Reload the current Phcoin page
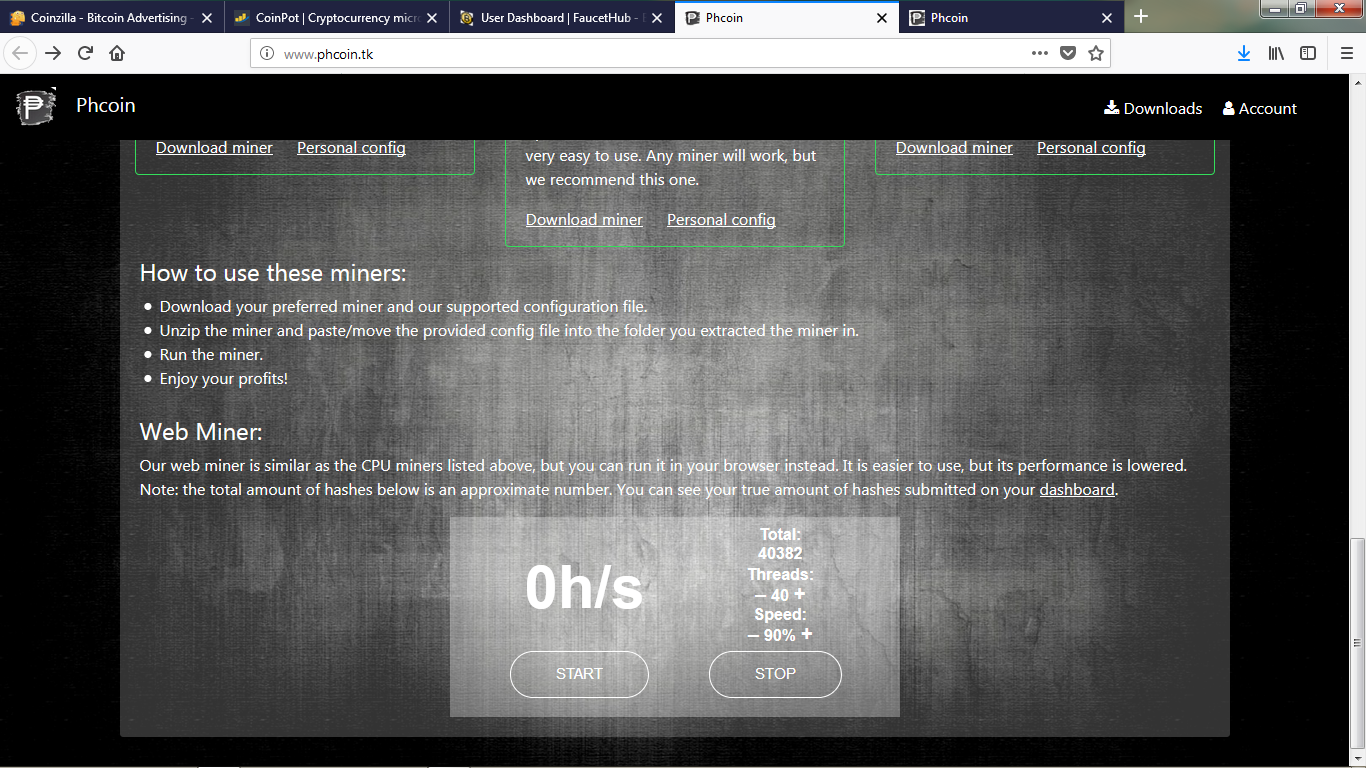 [85, 54]
